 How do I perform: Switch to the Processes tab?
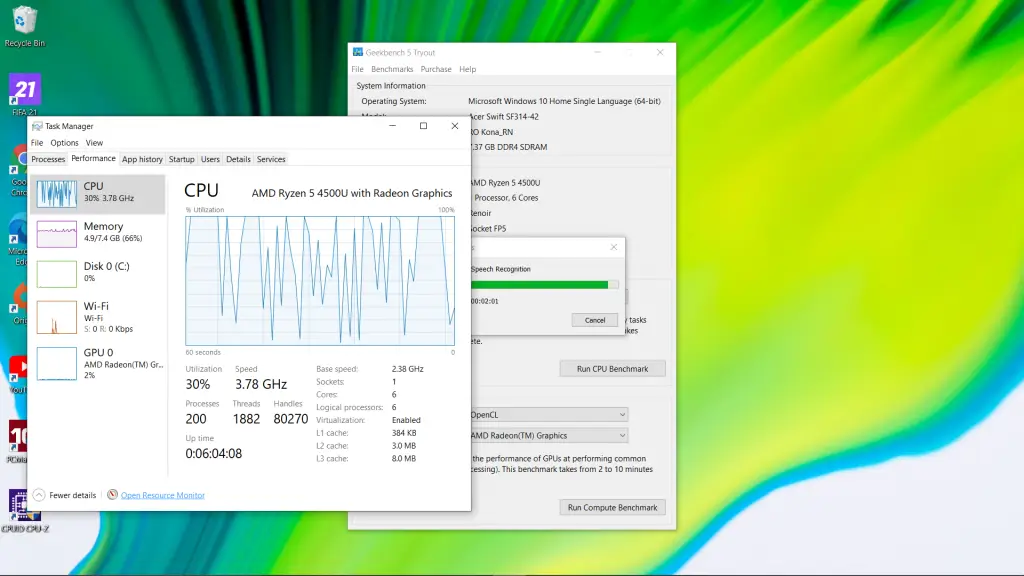click(48, 159)
